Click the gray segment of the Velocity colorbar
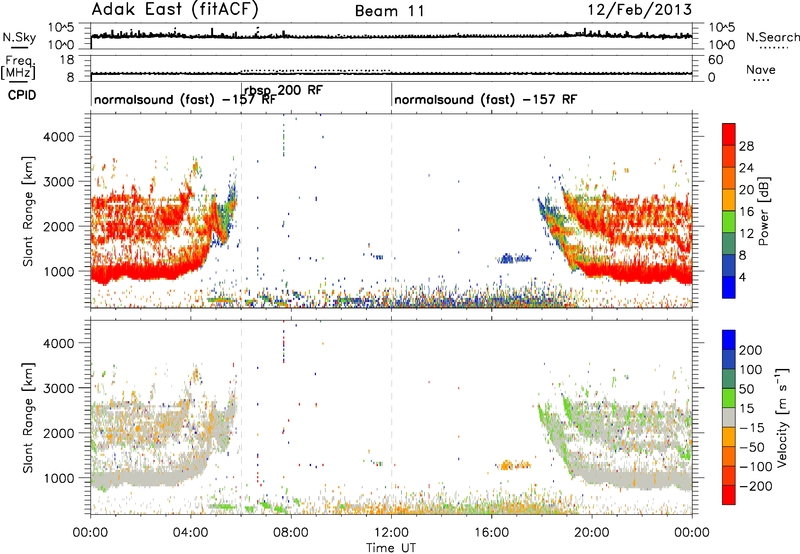The height and width of the screenshot is (554, 800). [729, 417]
